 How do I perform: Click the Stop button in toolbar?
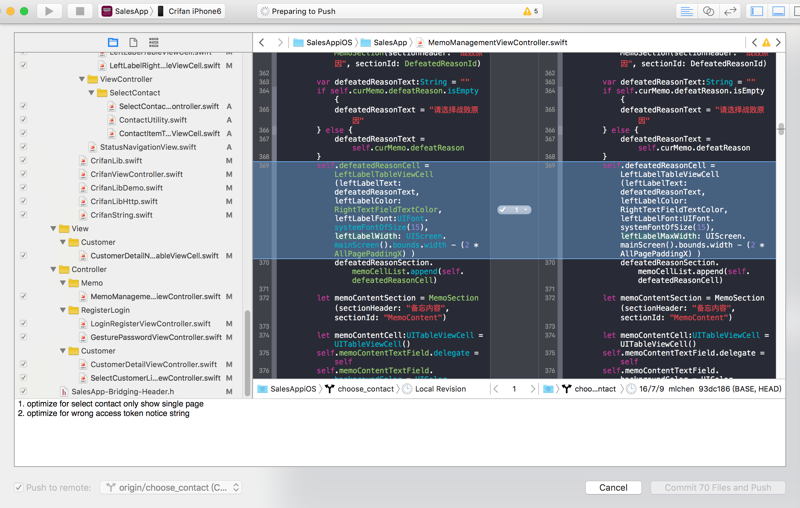tap(79, 11)
